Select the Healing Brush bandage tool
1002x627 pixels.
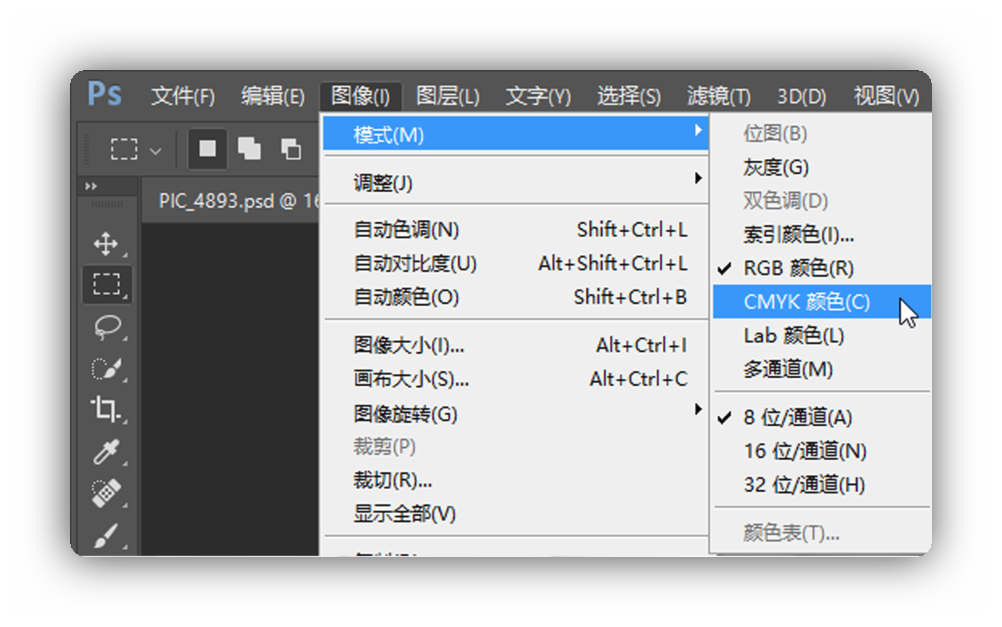click(106, 493)
